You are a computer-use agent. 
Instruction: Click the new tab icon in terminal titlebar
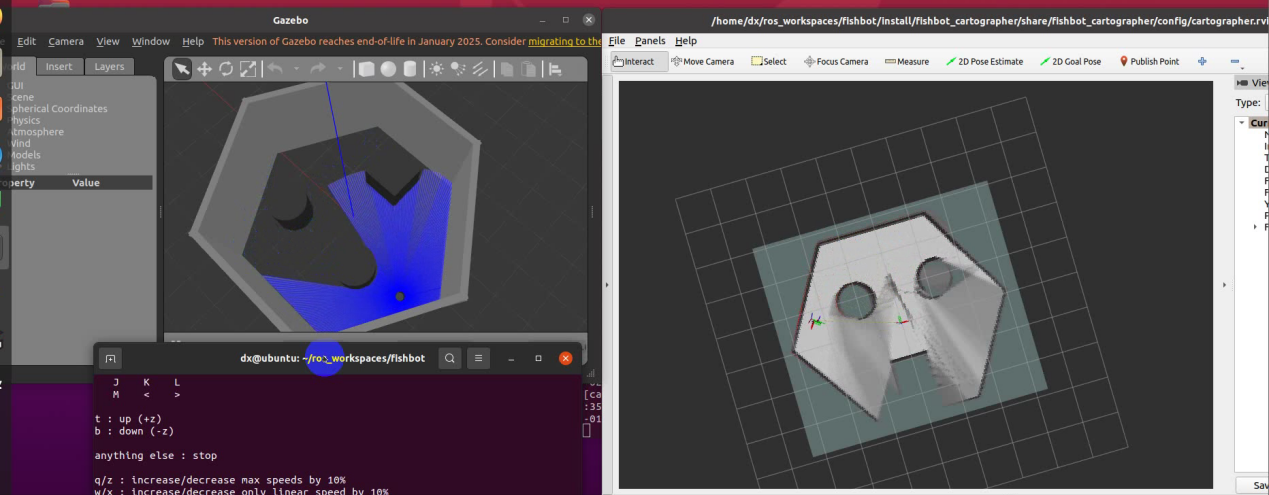110,358
